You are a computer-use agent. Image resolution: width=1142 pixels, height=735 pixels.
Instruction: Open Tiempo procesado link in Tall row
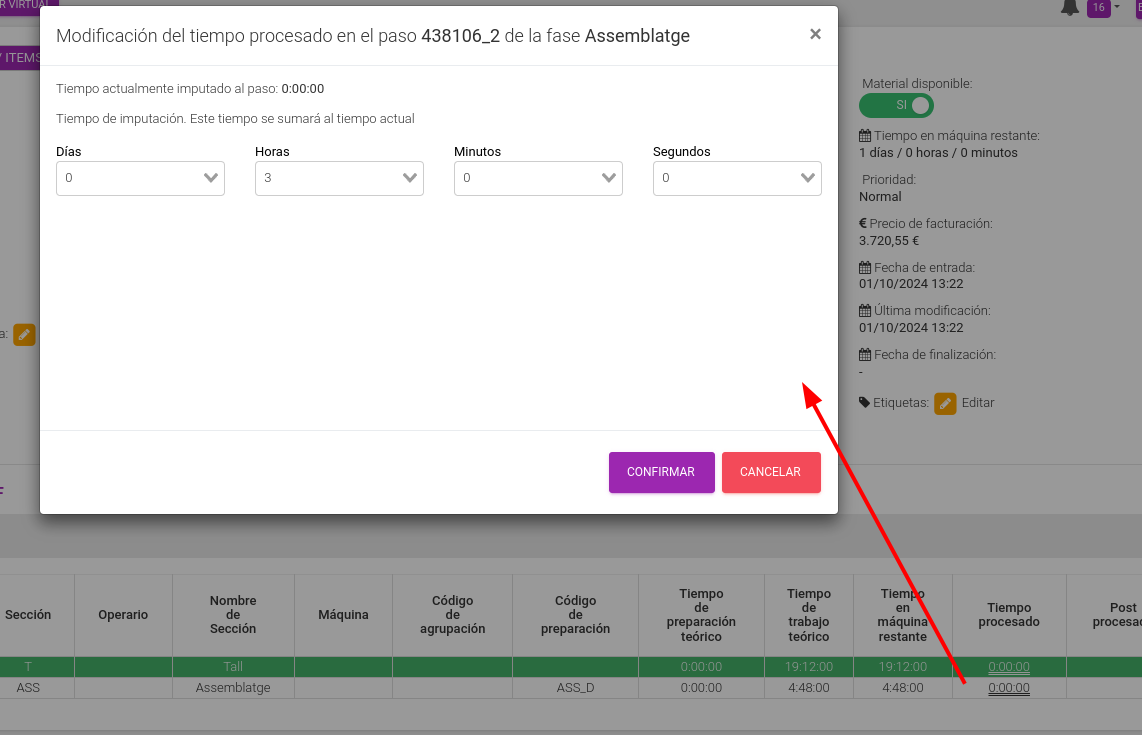[x=1009, y=667]
